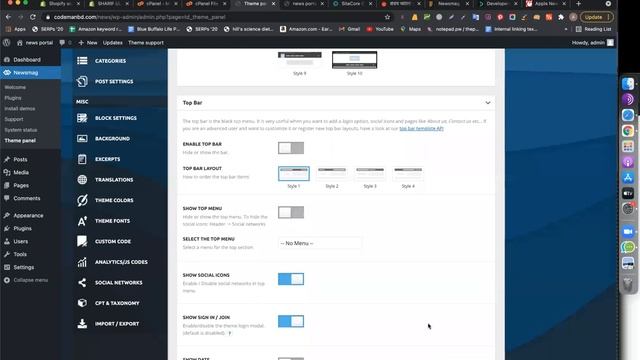Select Top Bar Layout Style 3
This screenshot has height=360, width=640.
point(370,173)
